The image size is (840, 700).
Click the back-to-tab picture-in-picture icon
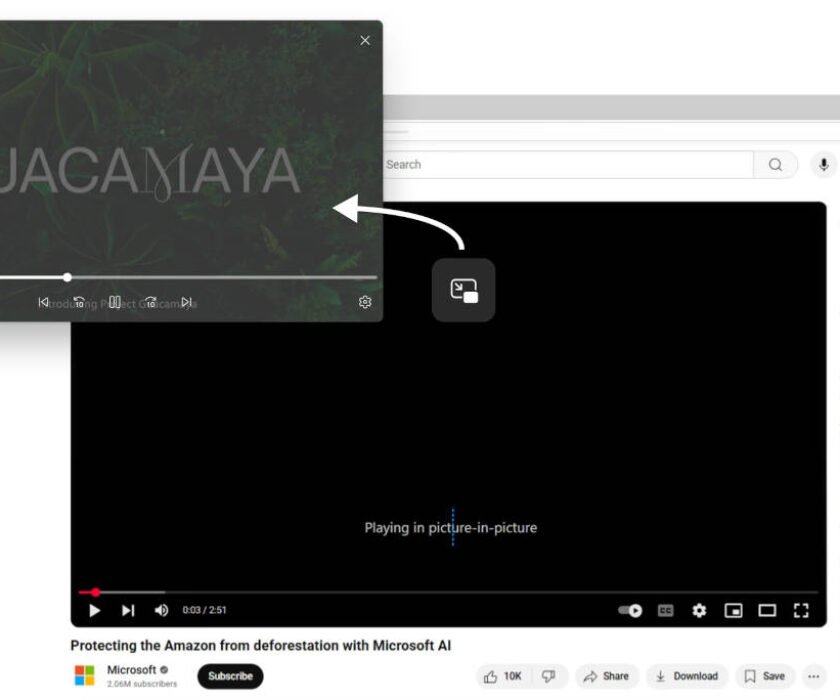(463, 290)
